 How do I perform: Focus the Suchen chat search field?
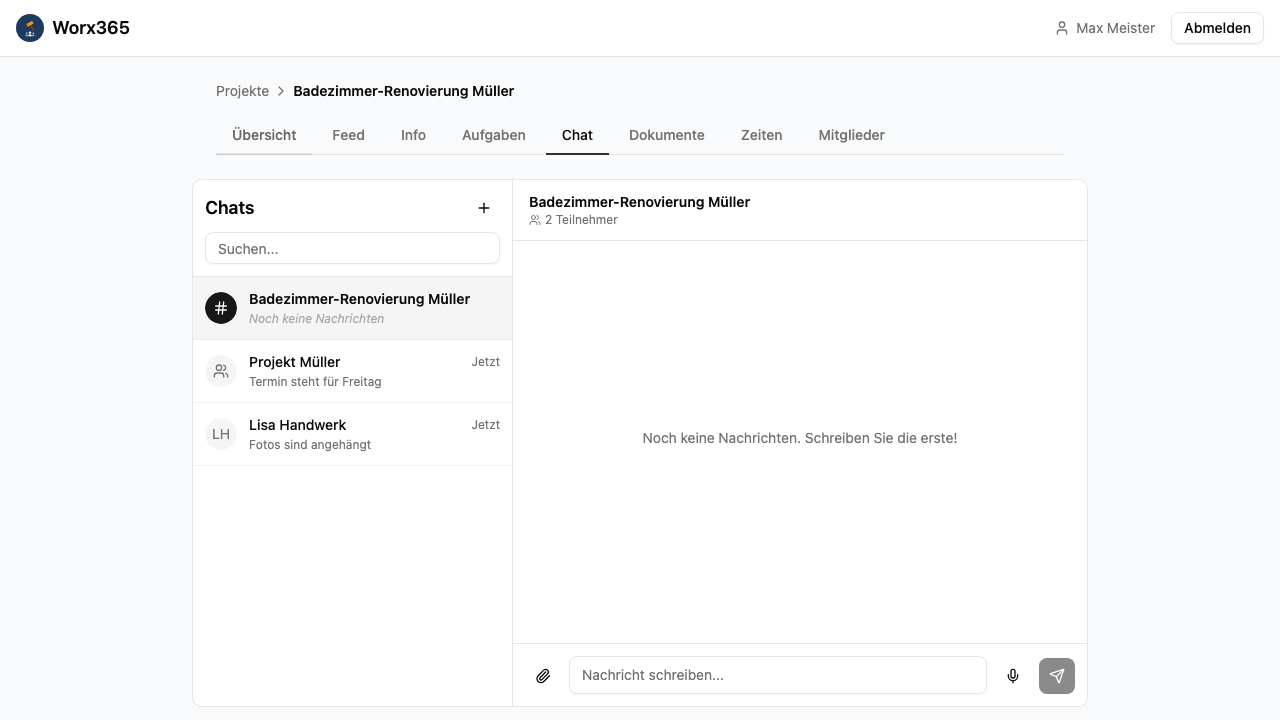click(x=352, y=249)
